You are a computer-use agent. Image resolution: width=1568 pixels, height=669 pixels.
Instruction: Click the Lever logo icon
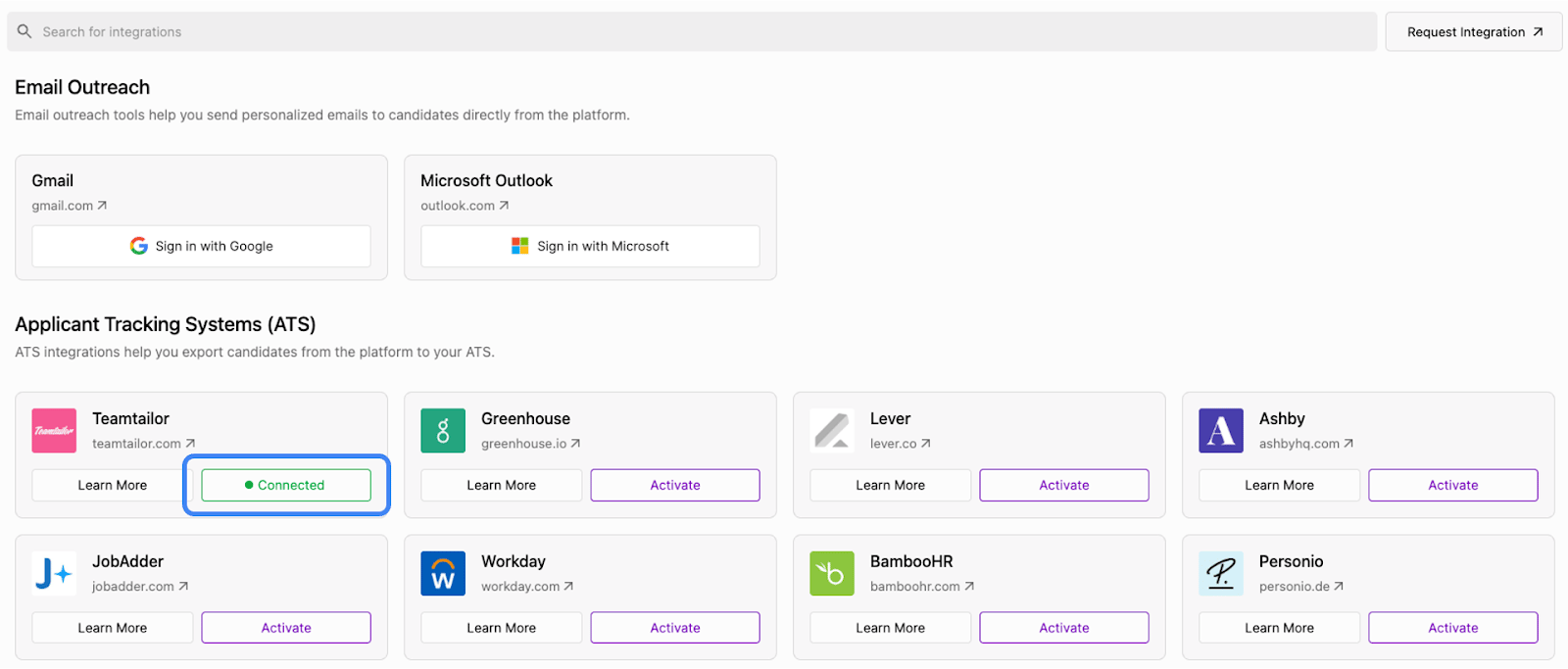point(832,431)
